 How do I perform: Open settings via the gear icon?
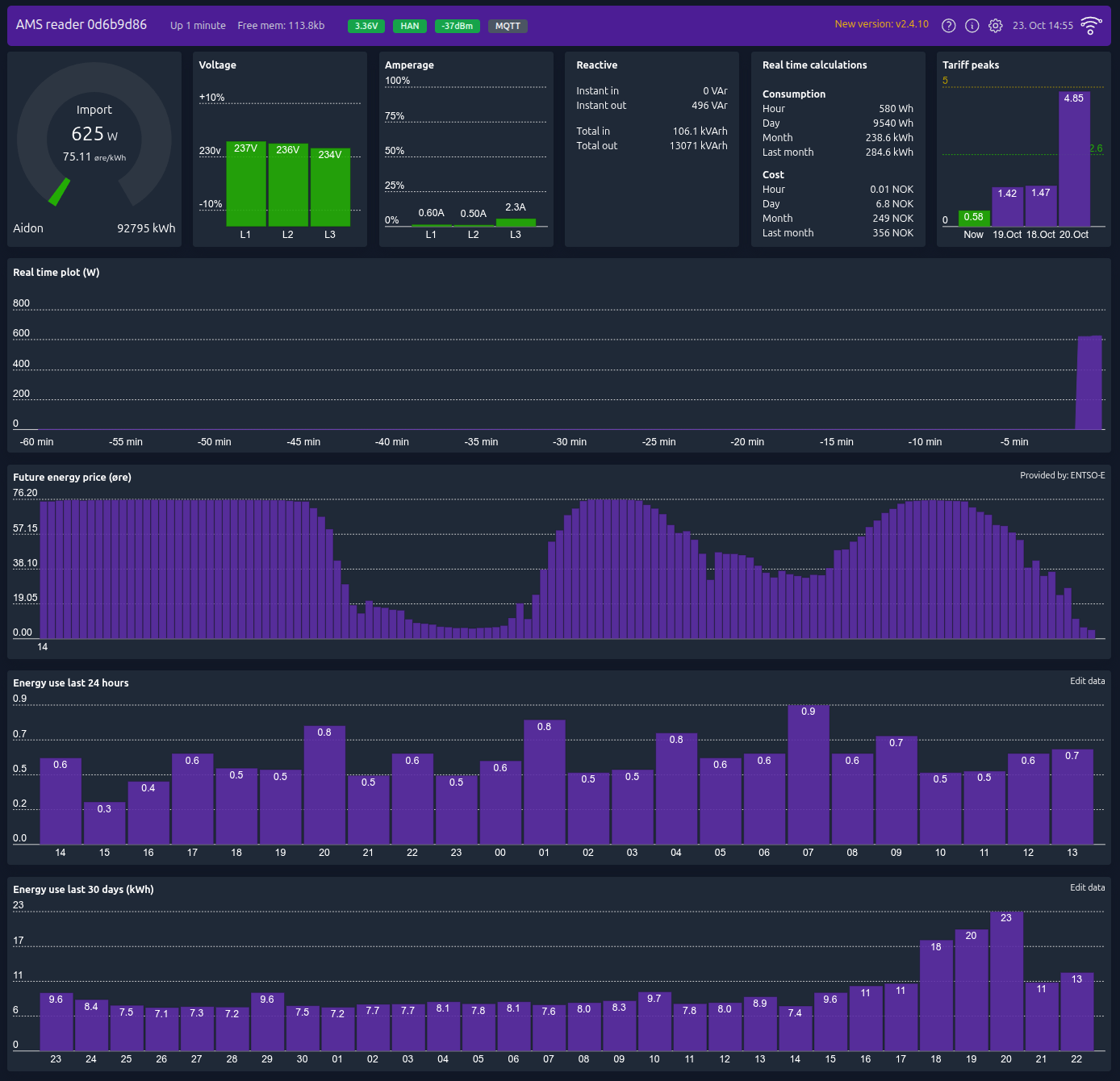[x=996, y=26]
